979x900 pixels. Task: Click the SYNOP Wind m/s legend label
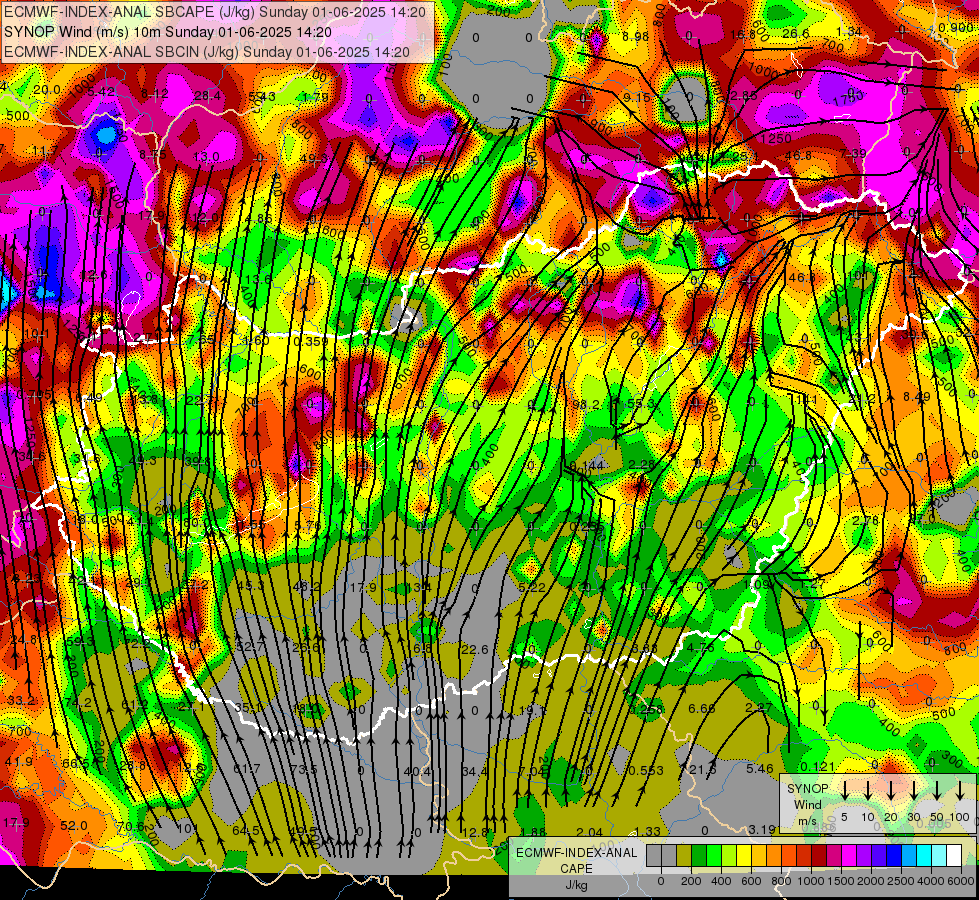pyautogui.click(x=807, y=804)
